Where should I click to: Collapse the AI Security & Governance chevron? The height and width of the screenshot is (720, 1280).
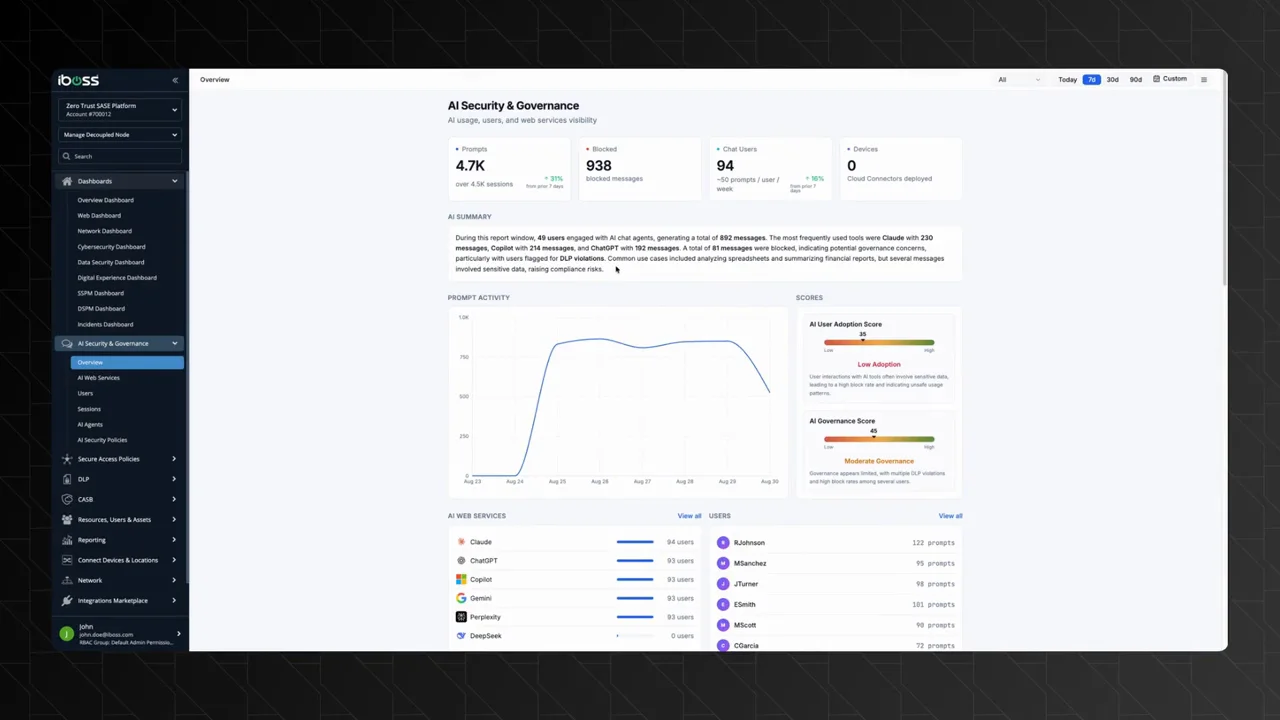[x=174, y=343]
